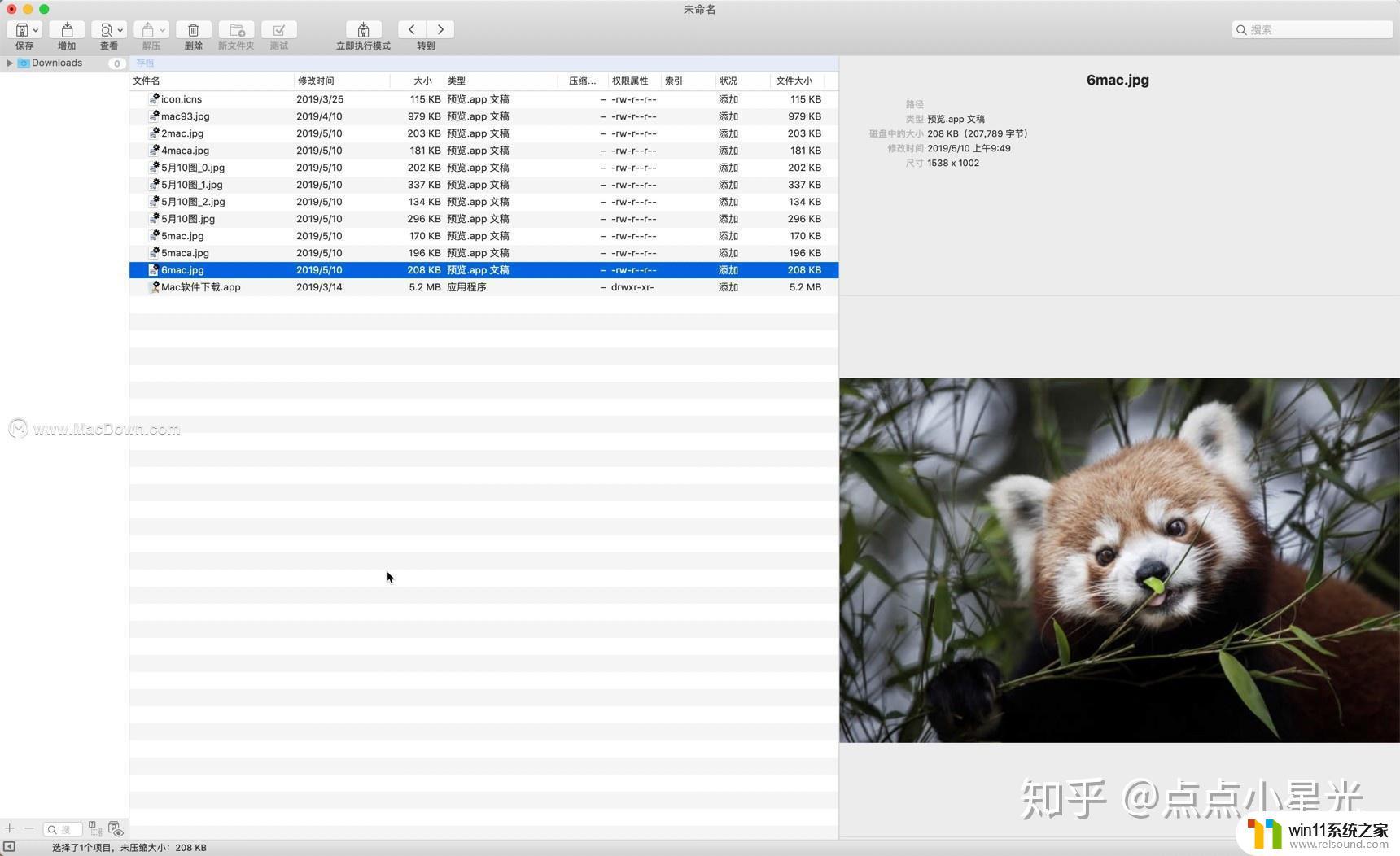Select the 2mac.jpg file row

483,133
